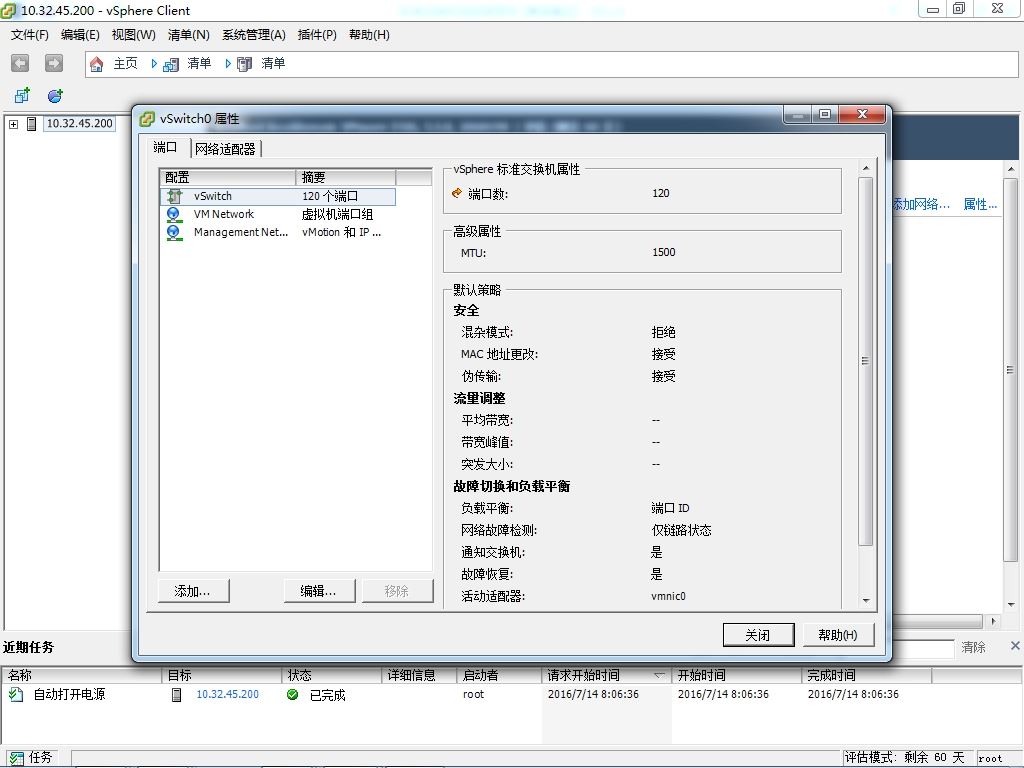Click the Close button in dialog
The image size is (1024, 768).
(x=758, y=635)
